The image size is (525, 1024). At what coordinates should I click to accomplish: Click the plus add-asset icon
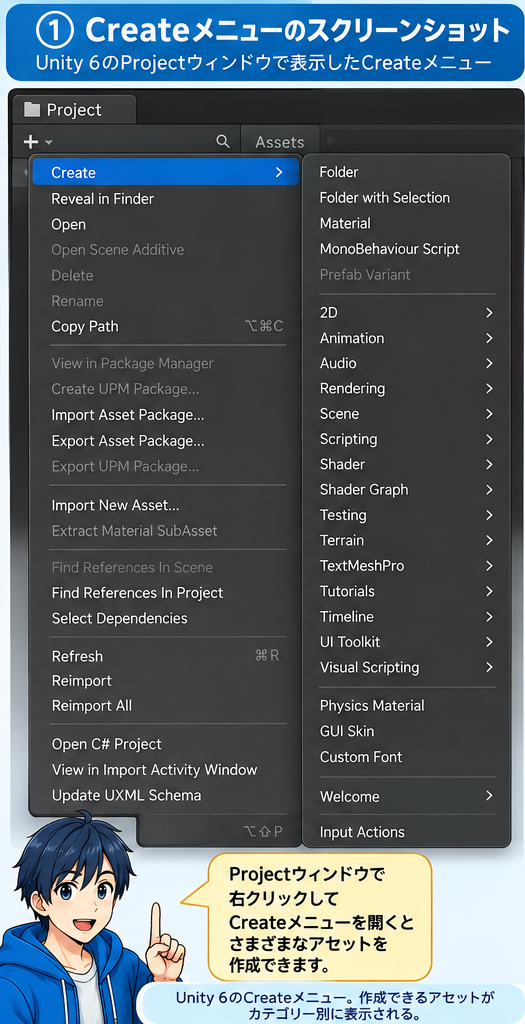30,142
